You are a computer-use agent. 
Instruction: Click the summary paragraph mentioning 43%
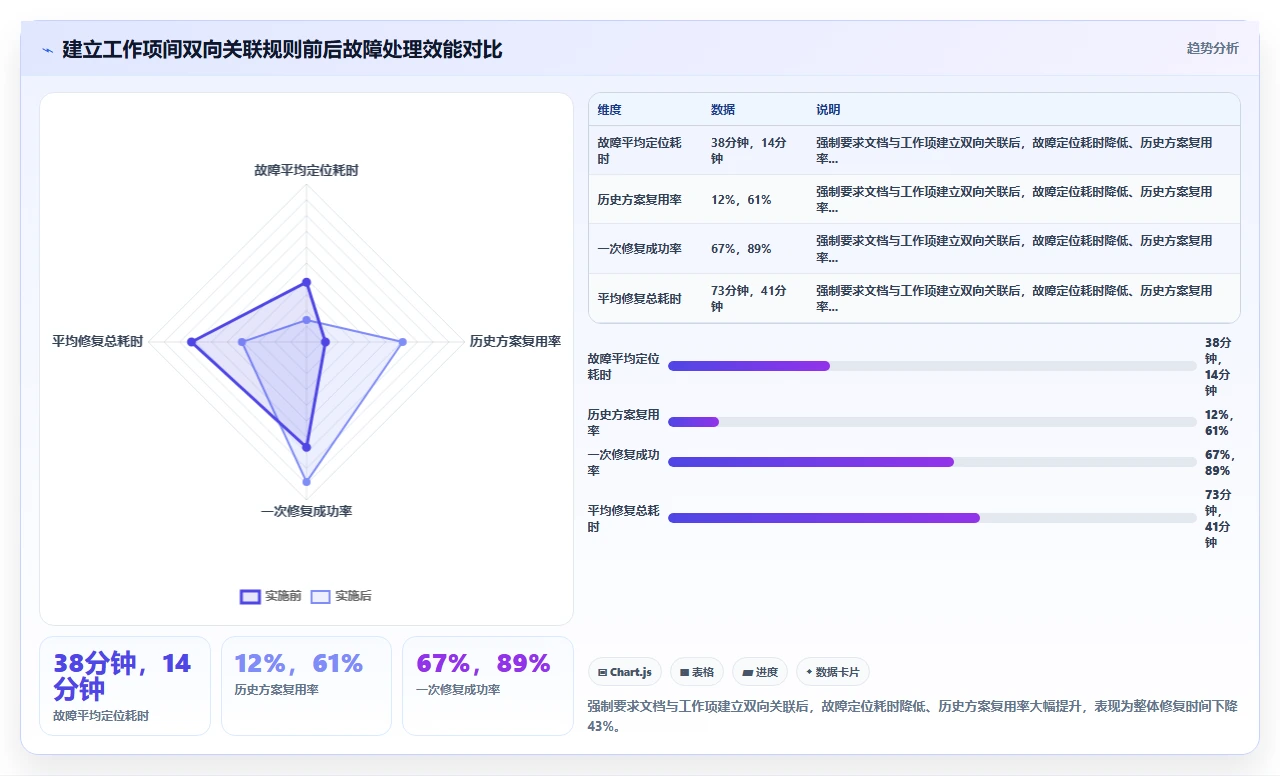pyautogui.click(x=913, y=716)
